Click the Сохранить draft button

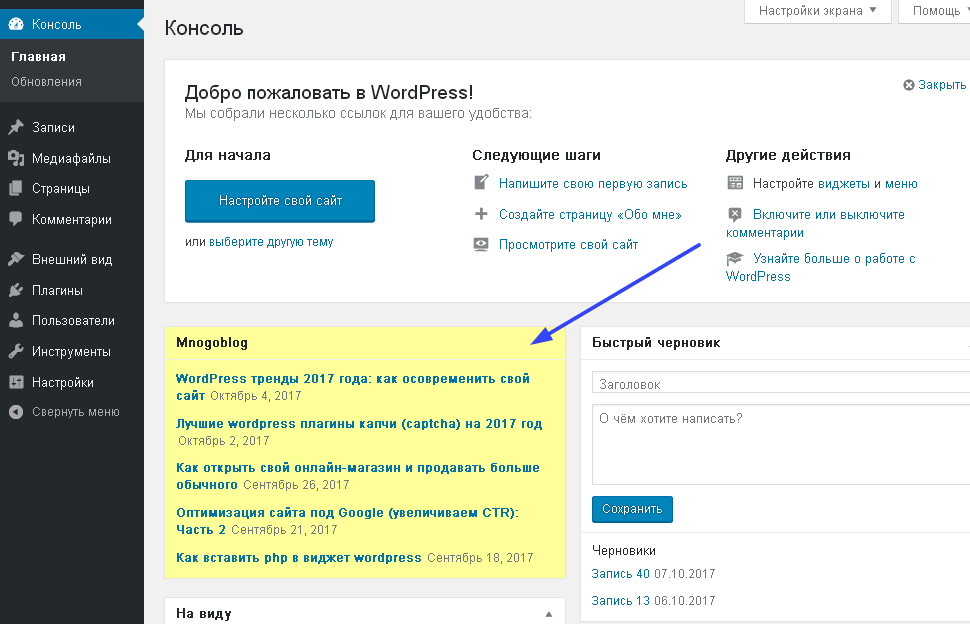click(632, 509)
